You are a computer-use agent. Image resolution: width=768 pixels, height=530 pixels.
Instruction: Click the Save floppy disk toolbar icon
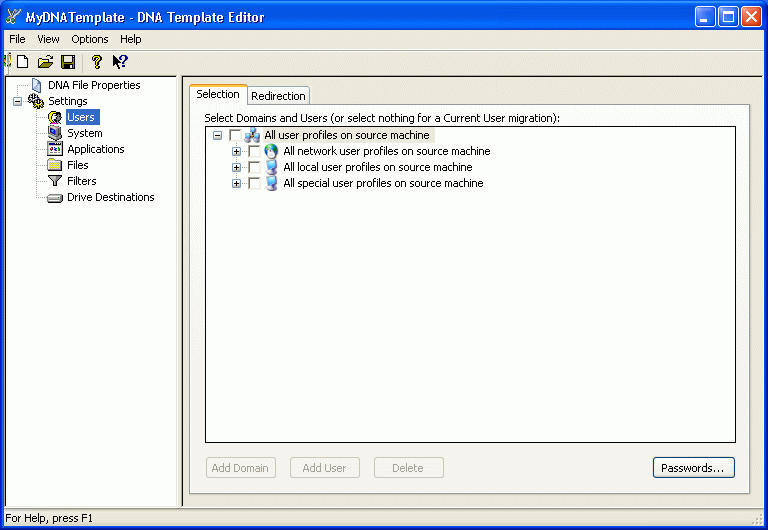[68, 62]
